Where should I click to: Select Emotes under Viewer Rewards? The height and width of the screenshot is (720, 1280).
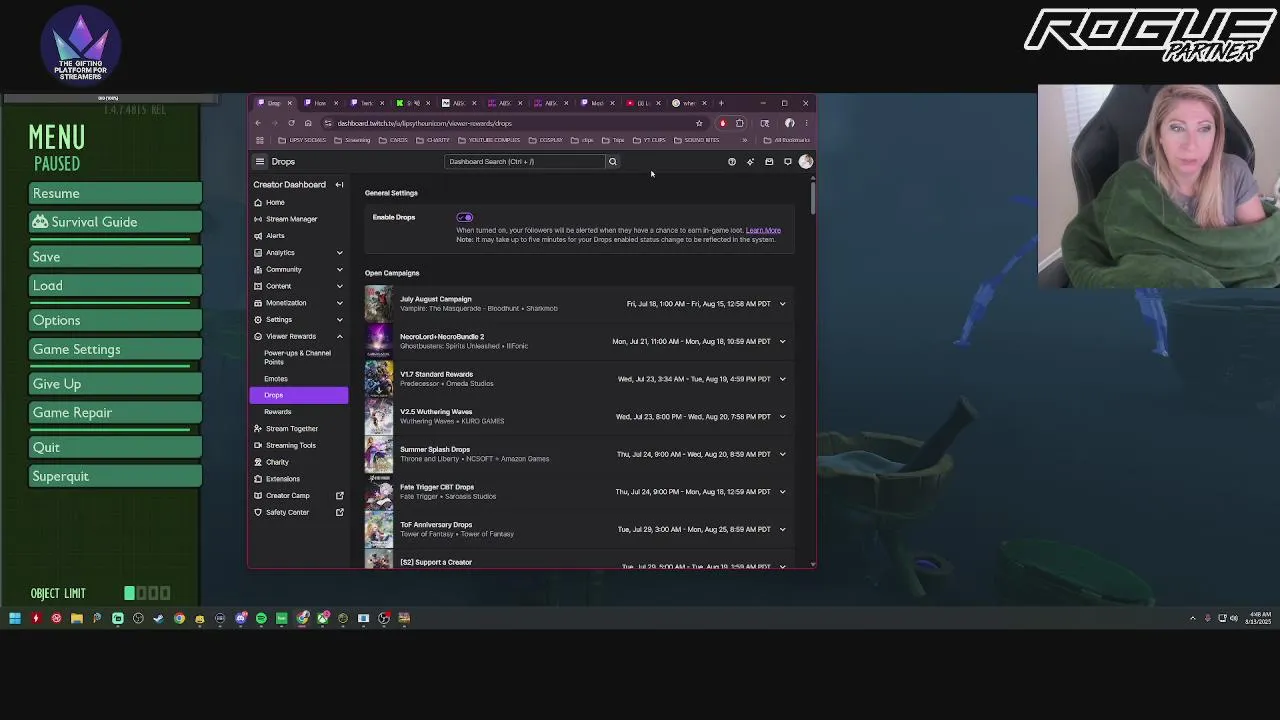(299, 379)
